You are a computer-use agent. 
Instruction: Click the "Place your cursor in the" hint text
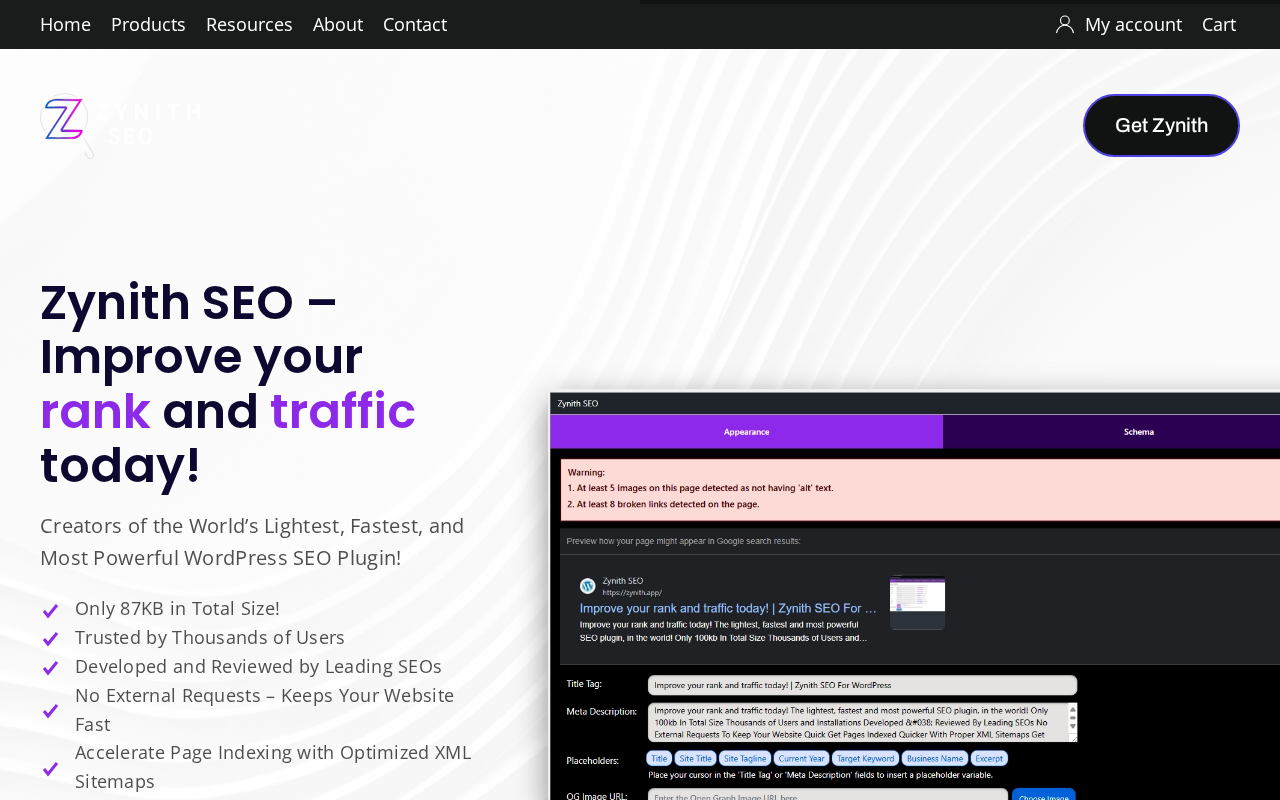[x=820, y=774]
